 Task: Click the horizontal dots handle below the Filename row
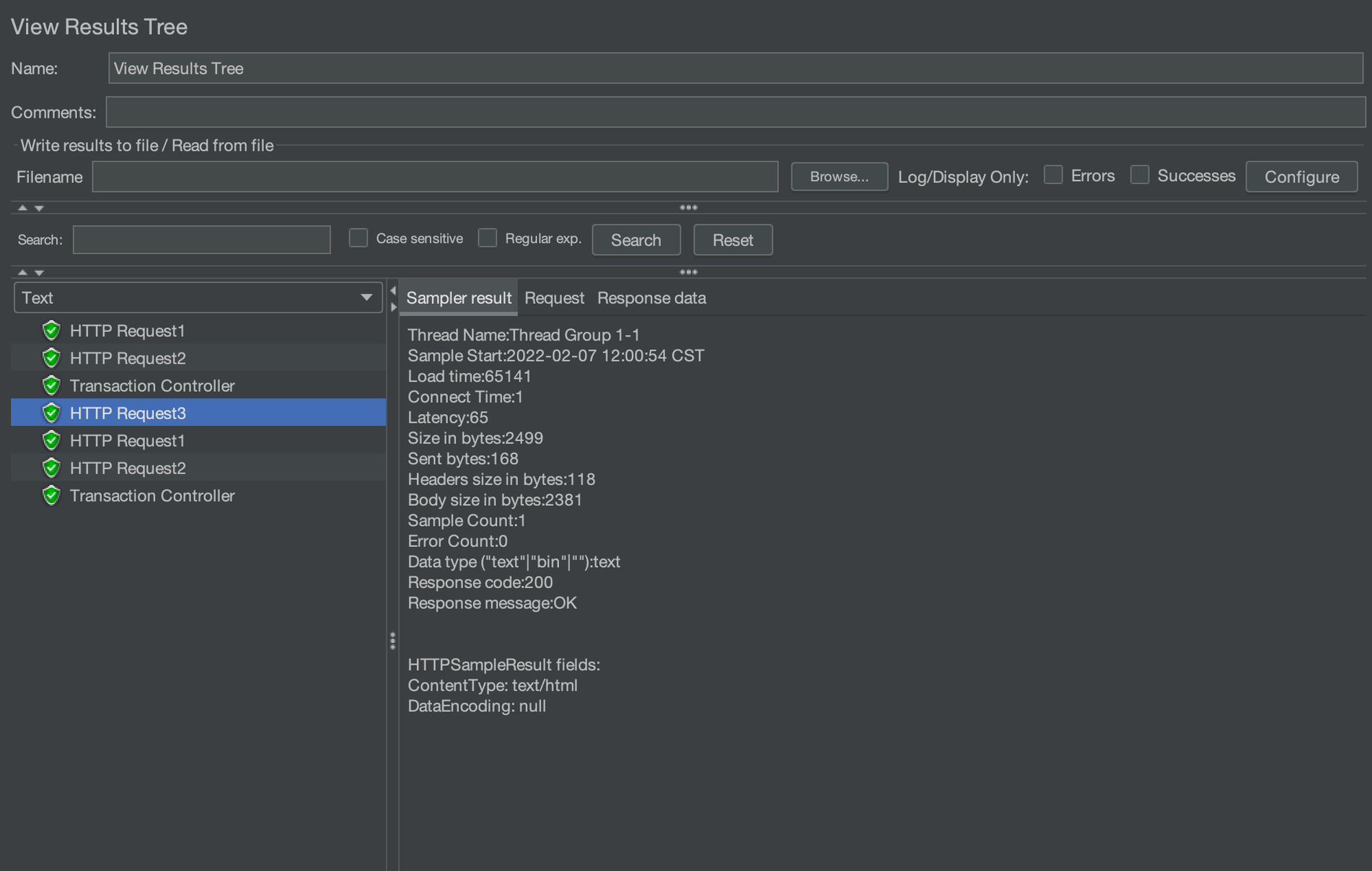688,208
